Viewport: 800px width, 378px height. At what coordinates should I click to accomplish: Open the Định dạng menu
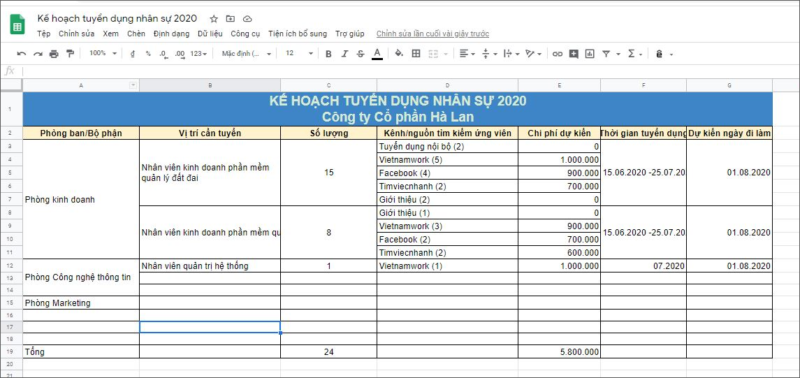[x=171, y=34]
